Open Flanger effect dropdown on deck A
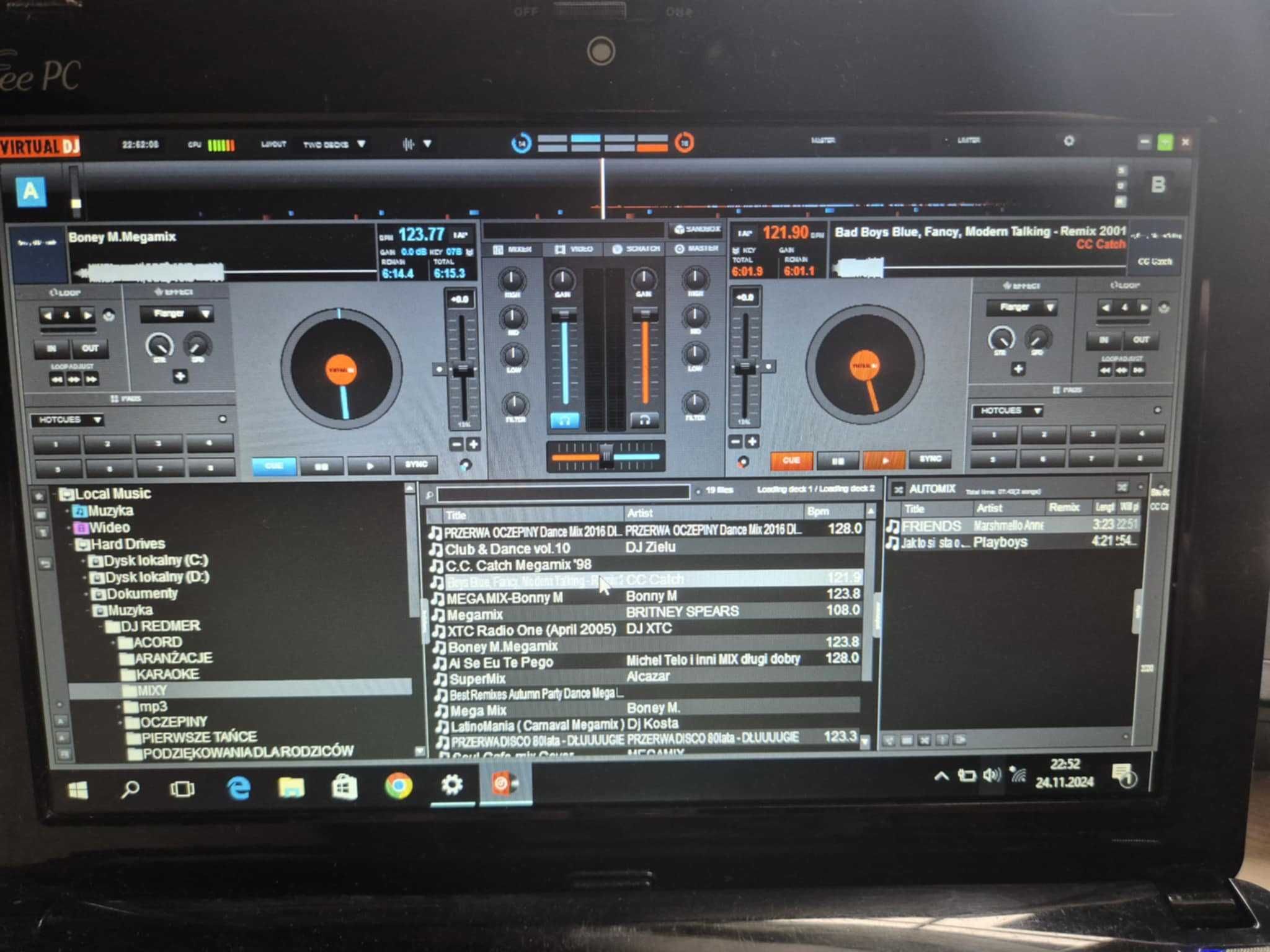 (x=177, y=314)
